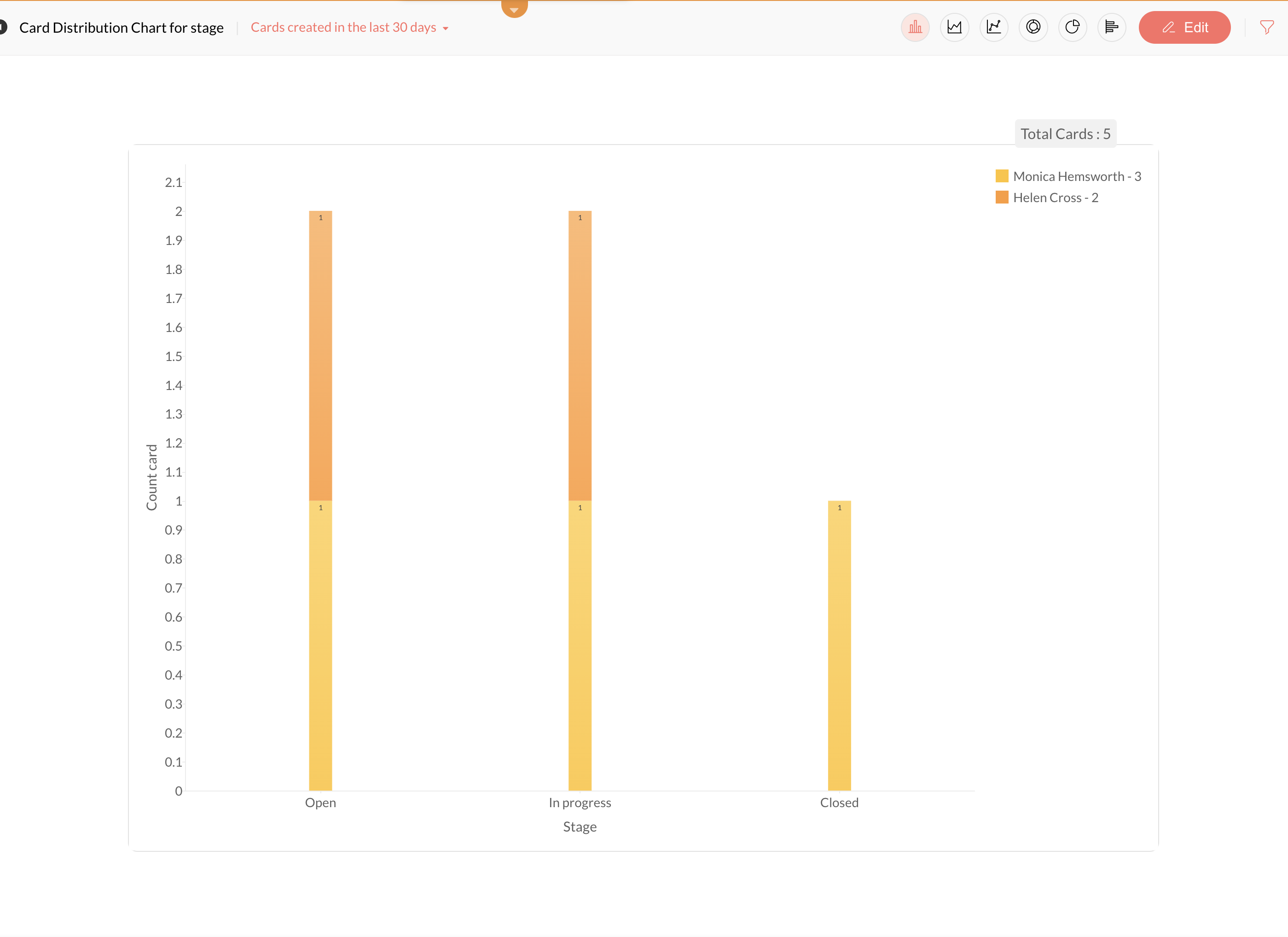Click the back icon beside the chart title
Viewport: 1288px width, 937px height.
point(3,27)
